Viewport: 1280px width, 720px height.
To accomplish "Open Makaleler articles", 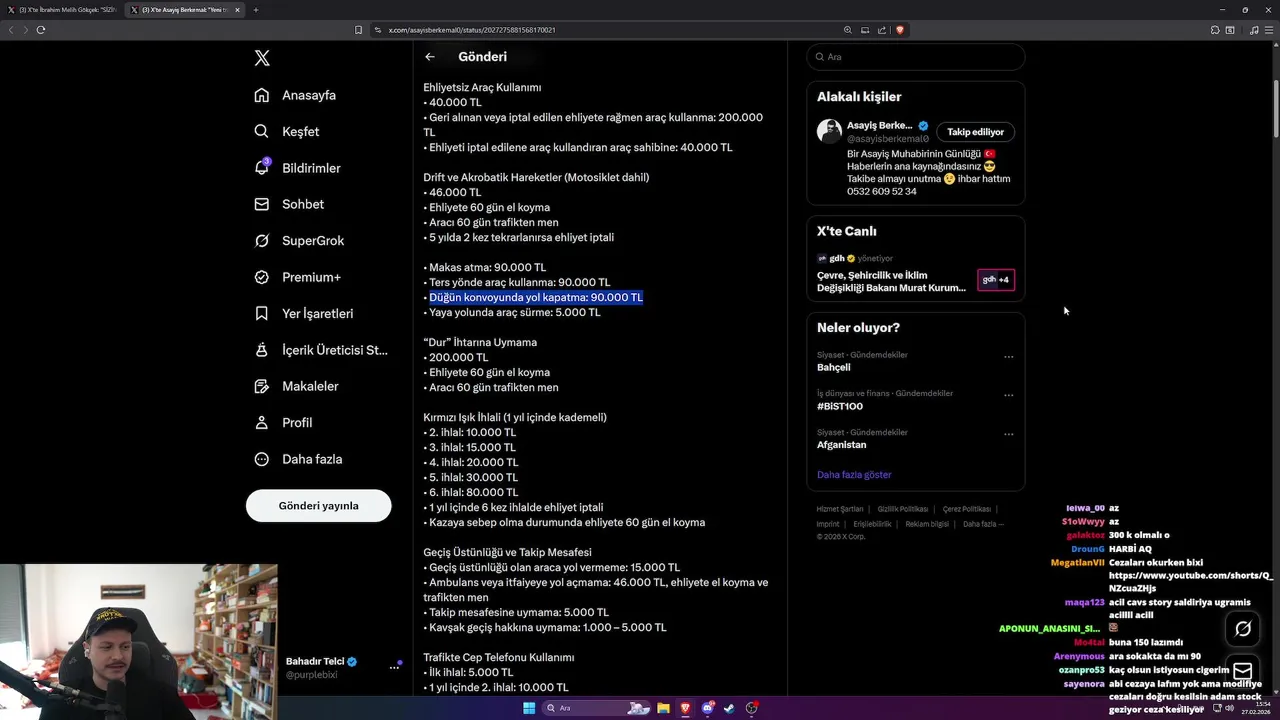I will pos(296,386).
